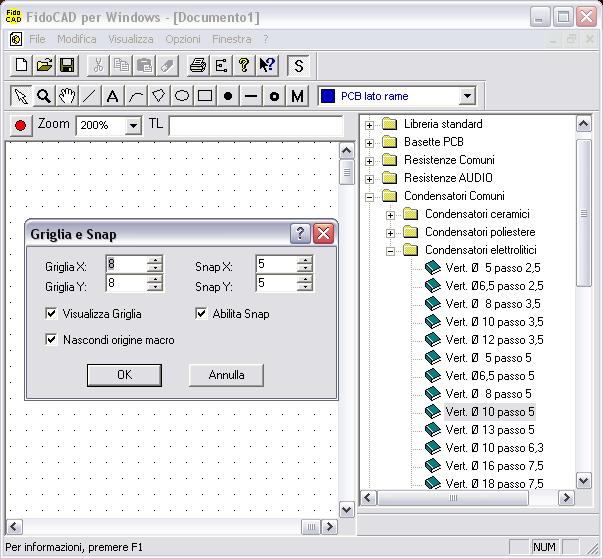
Task: Click the yellow question mark help icon
Action: [244, 65]
